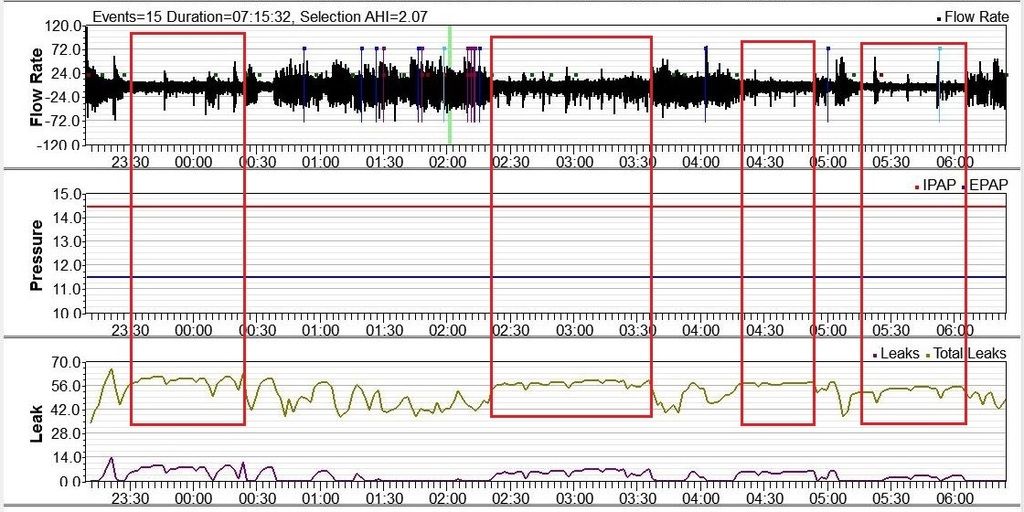Click the Events and Duration summary text
1024x512 pixels.
[x=239, y=17]
